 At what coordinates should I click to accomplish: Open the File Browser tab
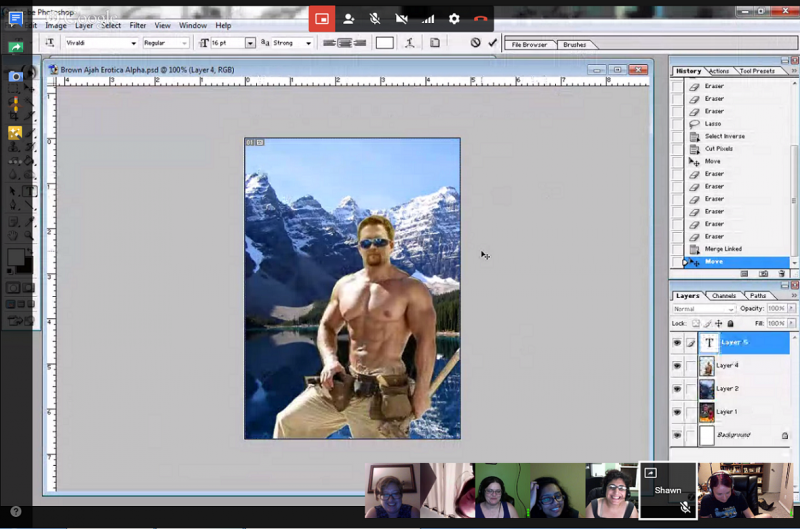530,45
